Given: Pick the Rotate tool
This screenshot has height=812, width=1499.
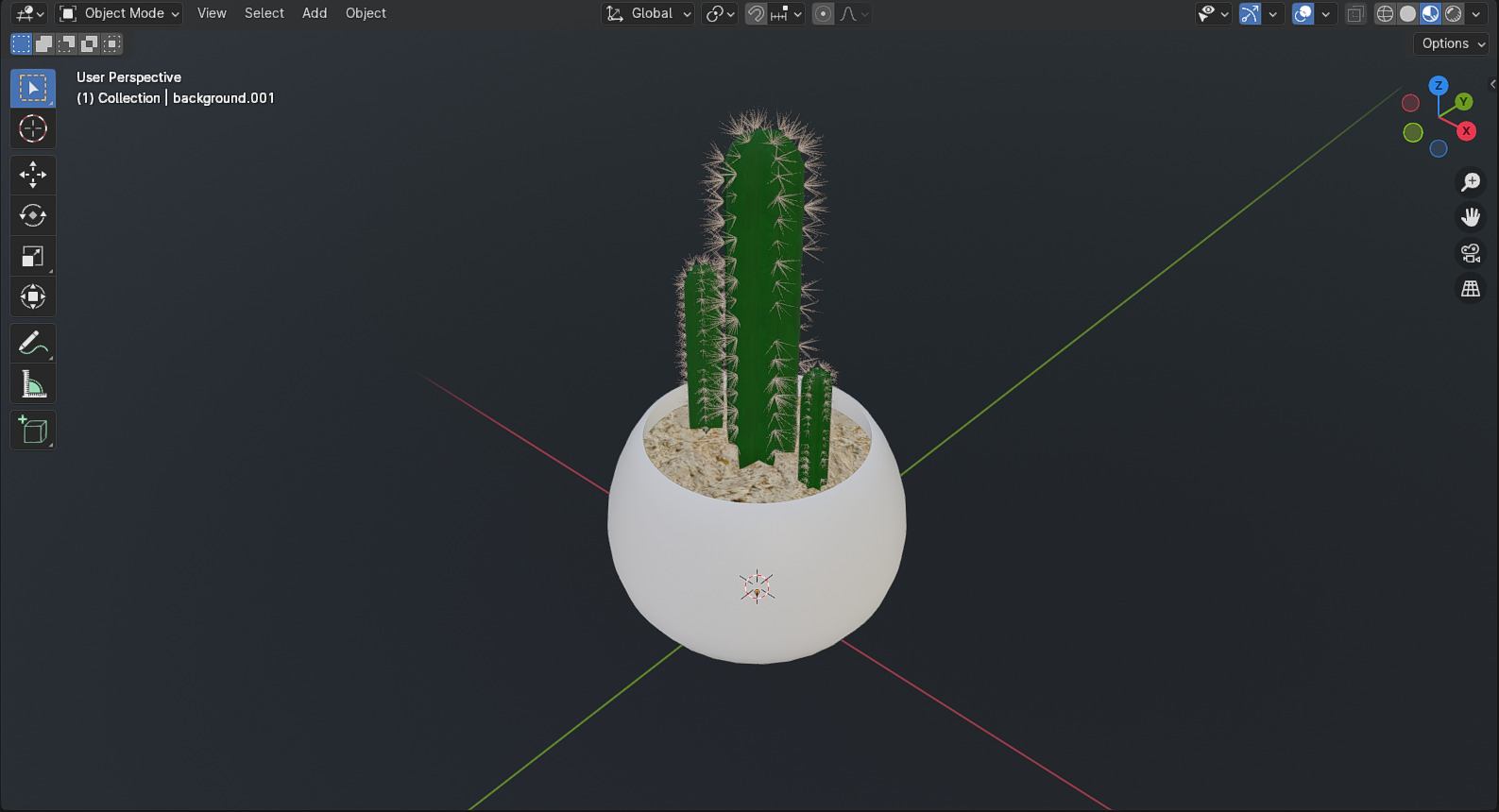Looking at the screenshot, I should (33, 215).
